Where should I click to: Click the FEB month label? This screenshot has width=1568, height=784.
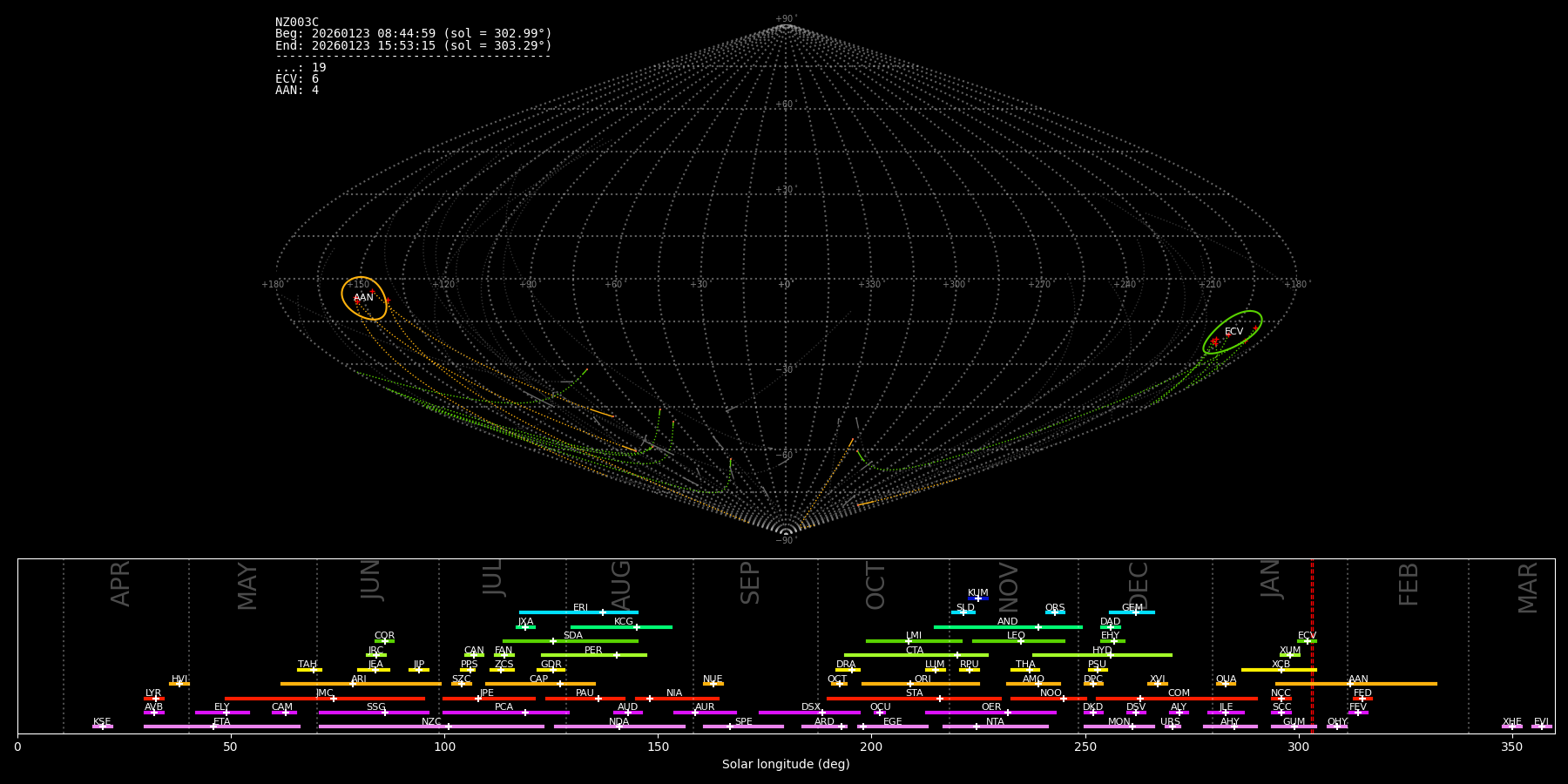(1409, 584)
